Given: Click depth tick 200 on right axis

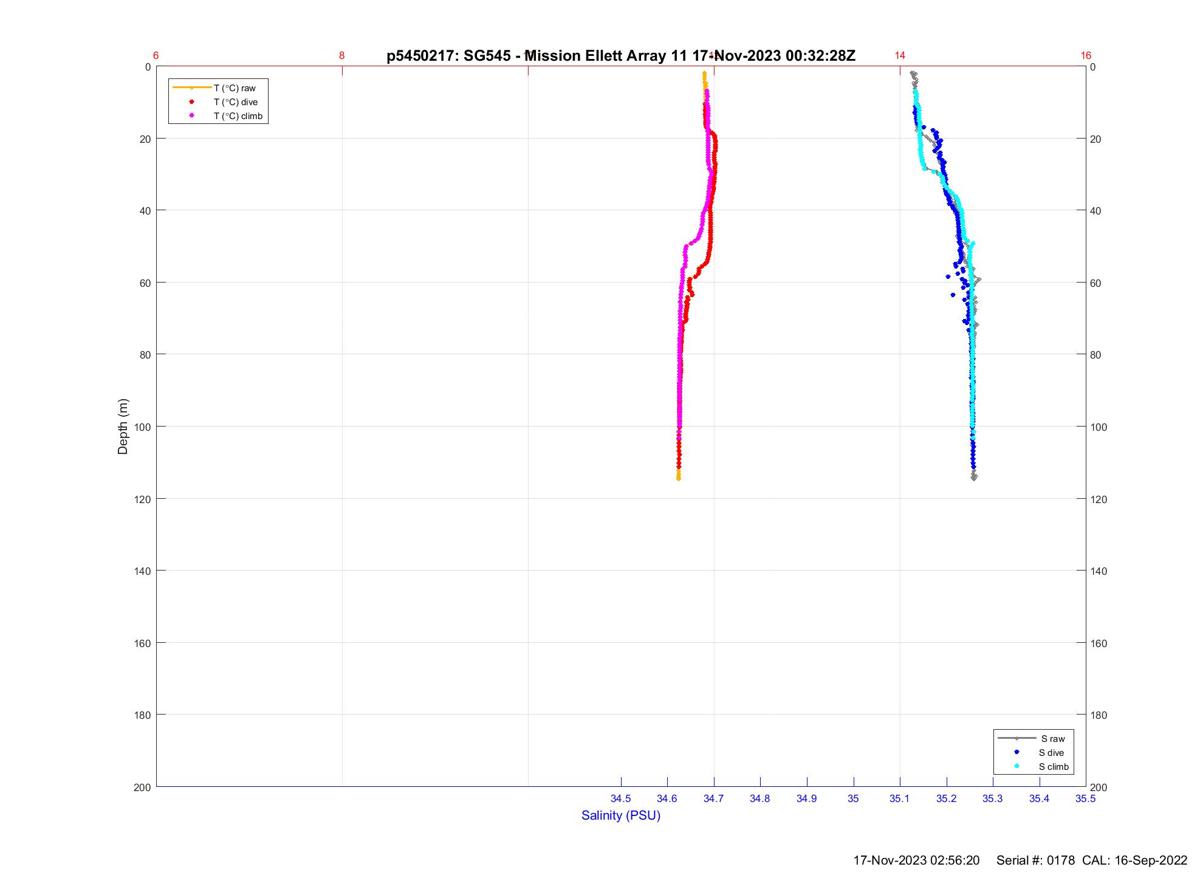Looking at the screenshot, I should click(x=1100, y=787).
